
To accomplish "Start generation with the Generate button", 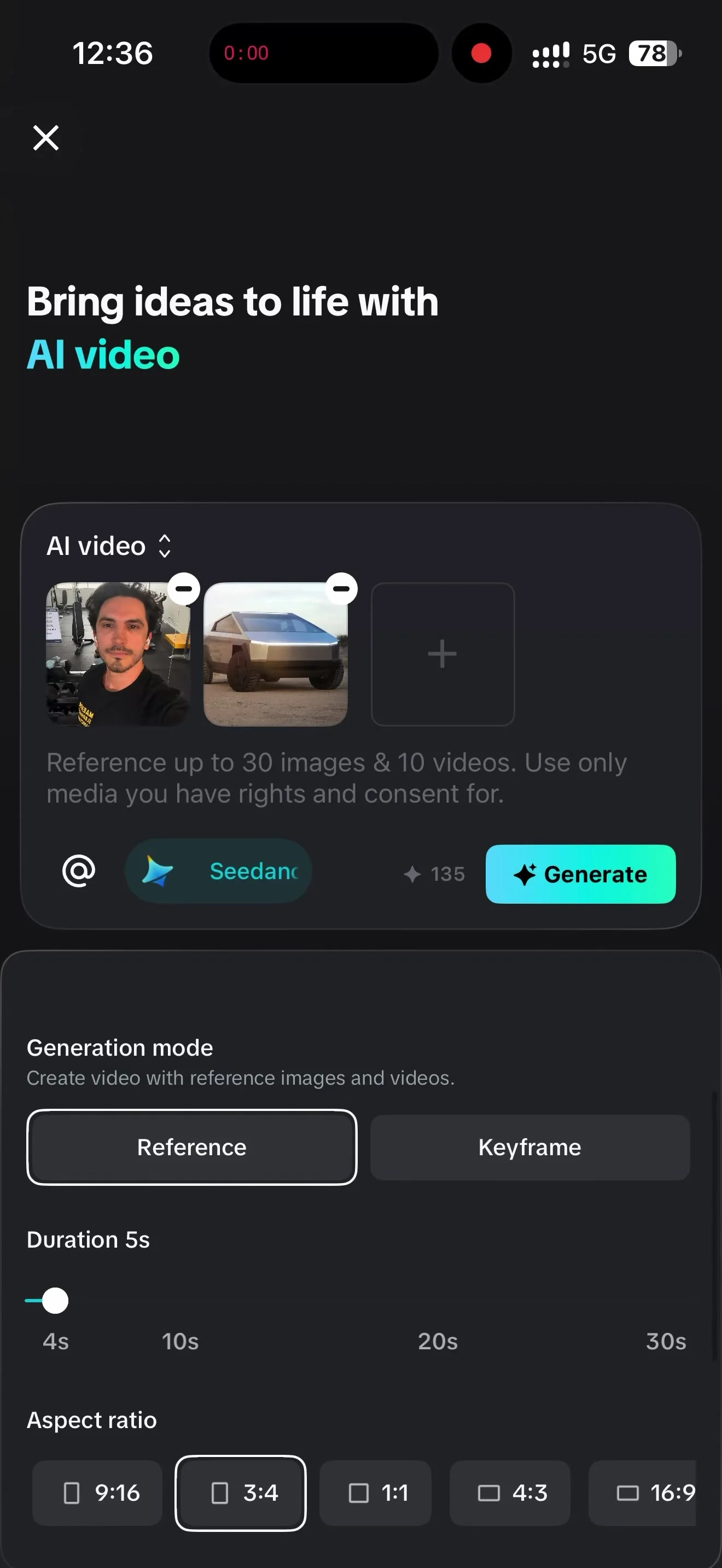I will tap(580, 874).
